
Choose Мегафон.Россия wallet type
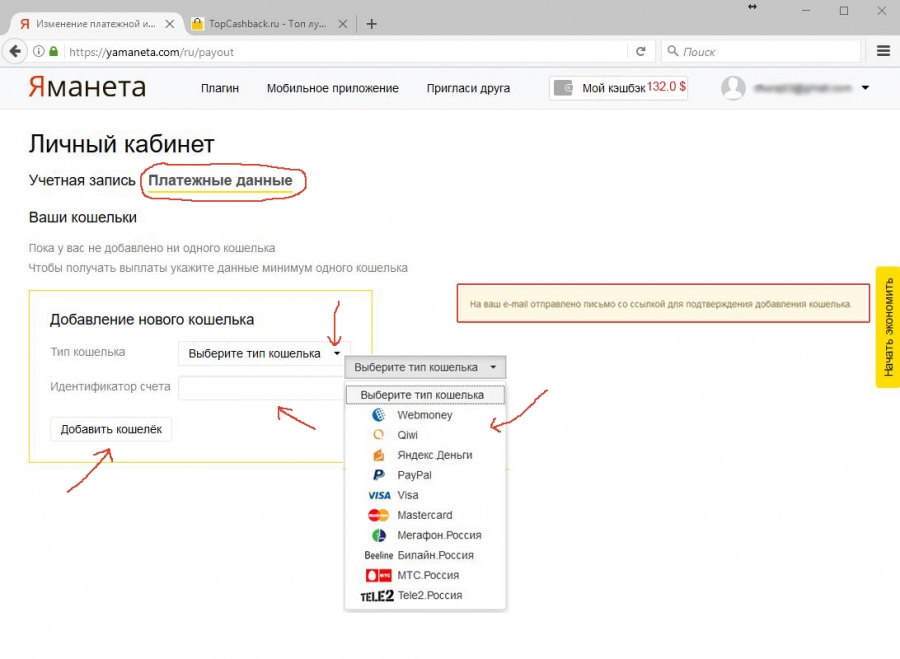point(425,536)
